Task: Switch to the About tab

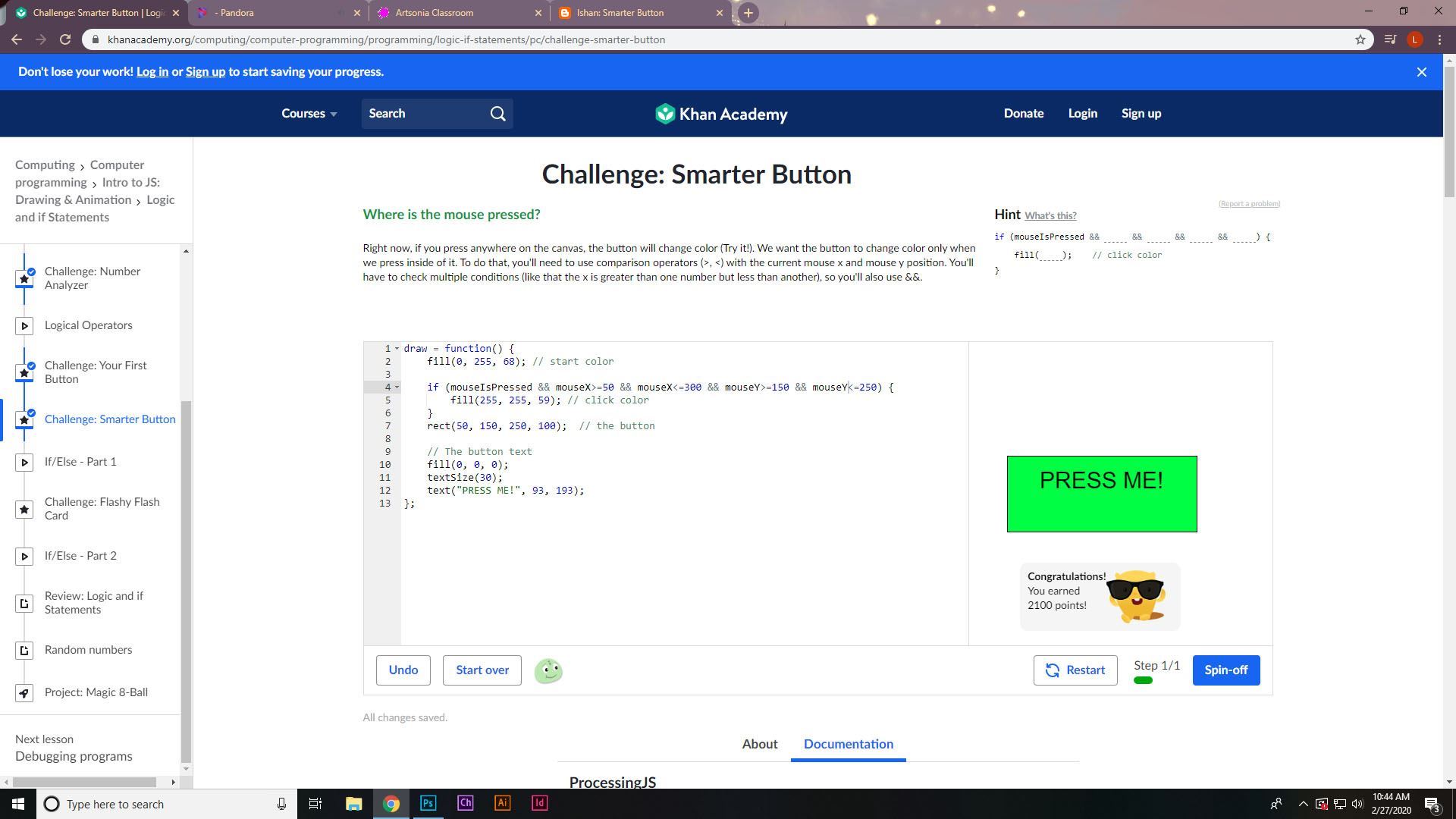Action: (x=759, y=744)
